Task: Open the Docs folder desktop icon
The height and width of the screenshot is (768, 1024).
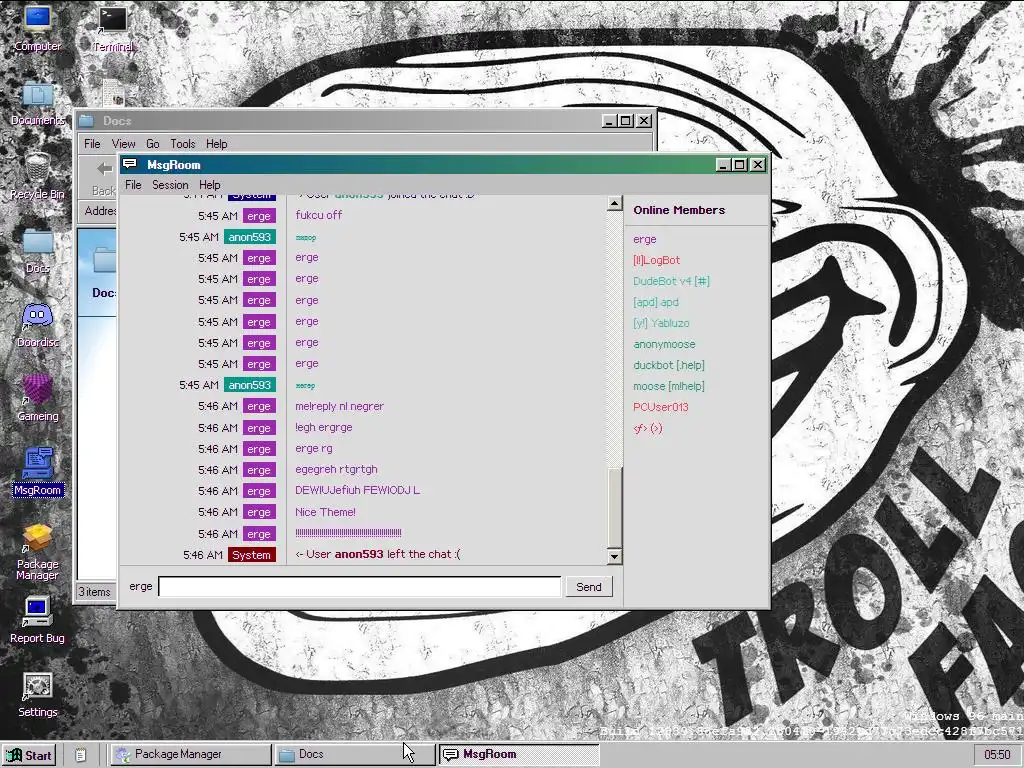Action: click(x=37, y=251)
